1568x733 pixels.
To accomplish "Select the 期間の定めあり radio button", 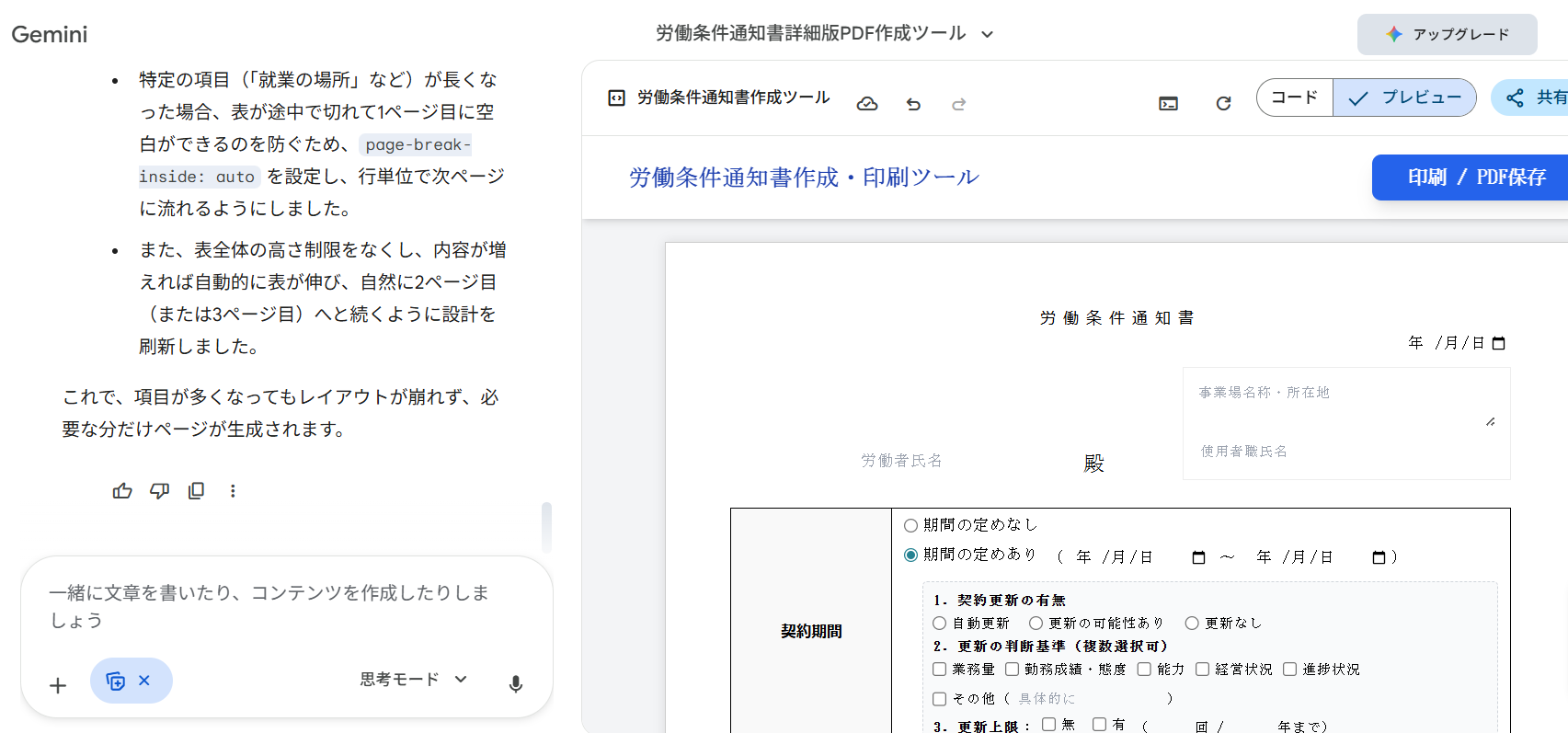I will pyautogui.click(x=910, y=555).
